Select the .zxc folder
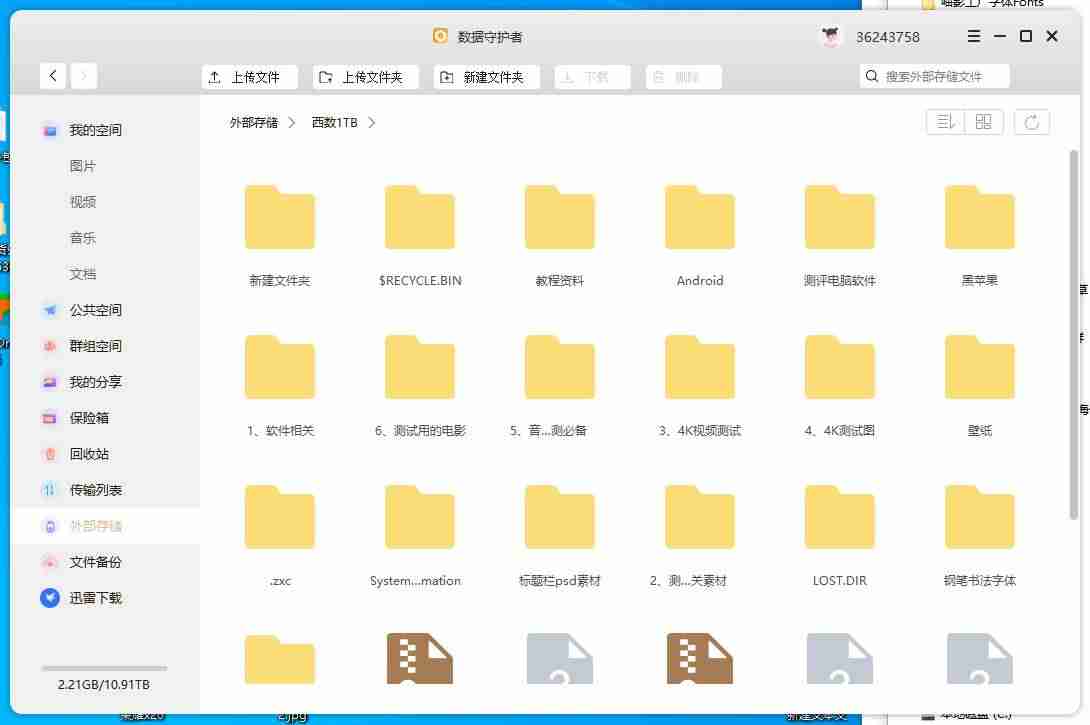 click(279, 517)
